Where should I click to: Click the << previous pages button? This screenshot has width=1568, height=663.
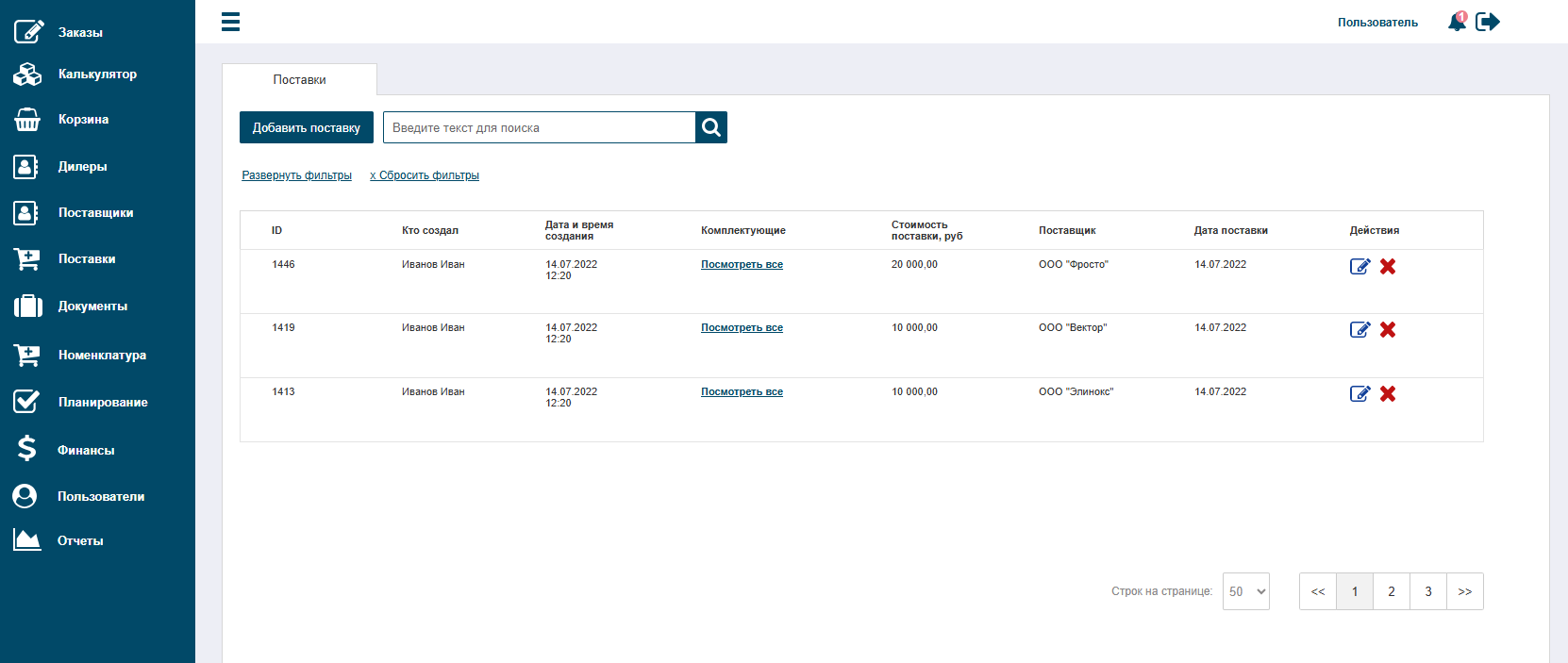(x=1318, y=591)
